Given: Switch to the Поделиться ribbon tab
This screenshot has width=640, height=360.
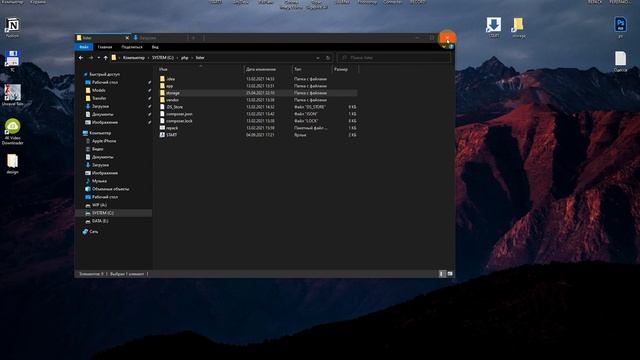Looking at the screenshot, I should 132,47.
